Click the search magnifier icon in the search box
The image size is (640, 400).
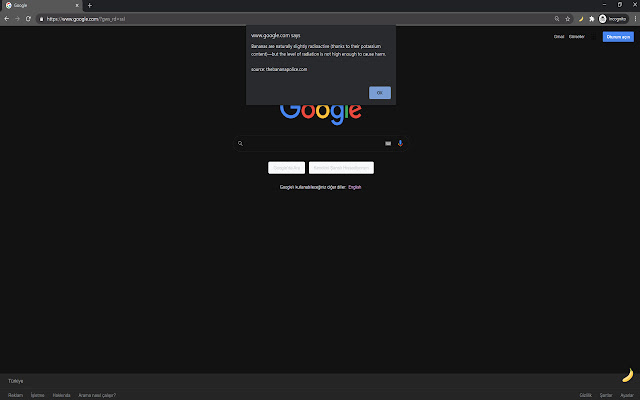(x=240, y=143)
